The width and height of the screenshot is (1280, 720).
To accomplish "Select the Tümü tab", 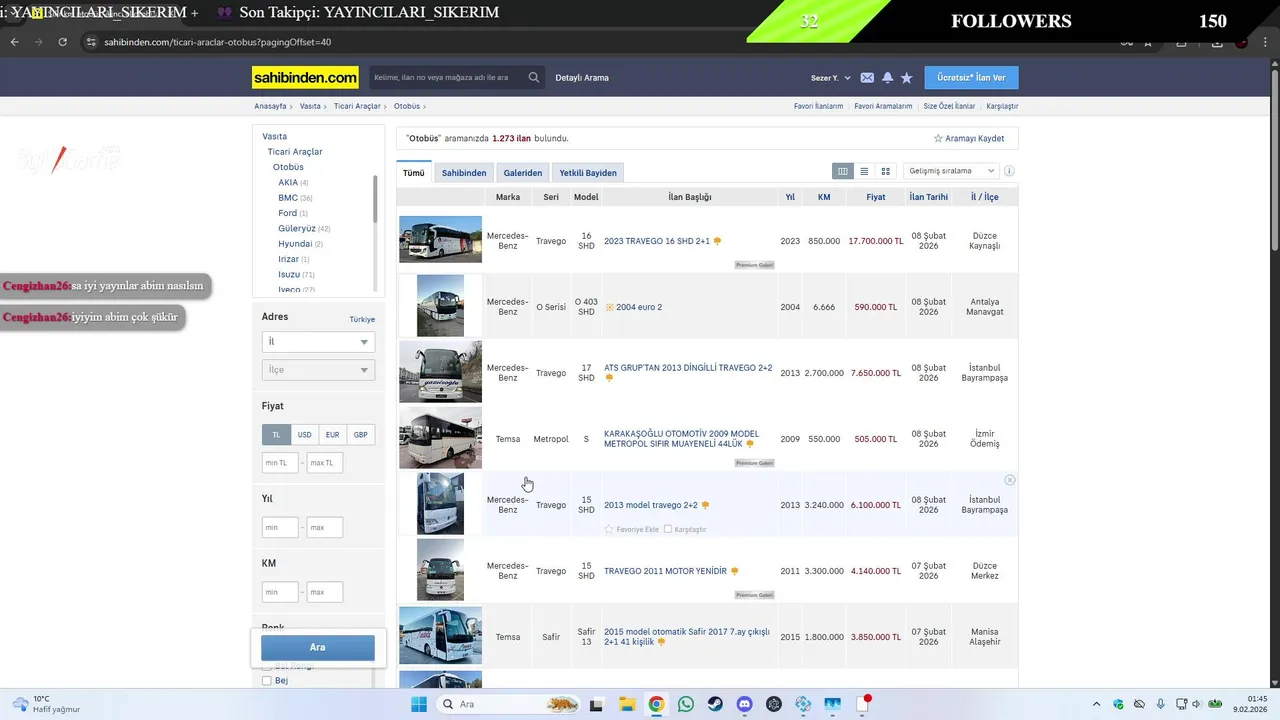I will point(414,173).
